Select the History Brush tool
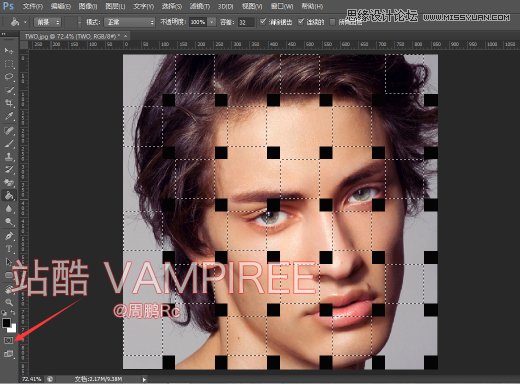Image resolution: width=520 pixels, height=384 pixels. coord(9,170)
